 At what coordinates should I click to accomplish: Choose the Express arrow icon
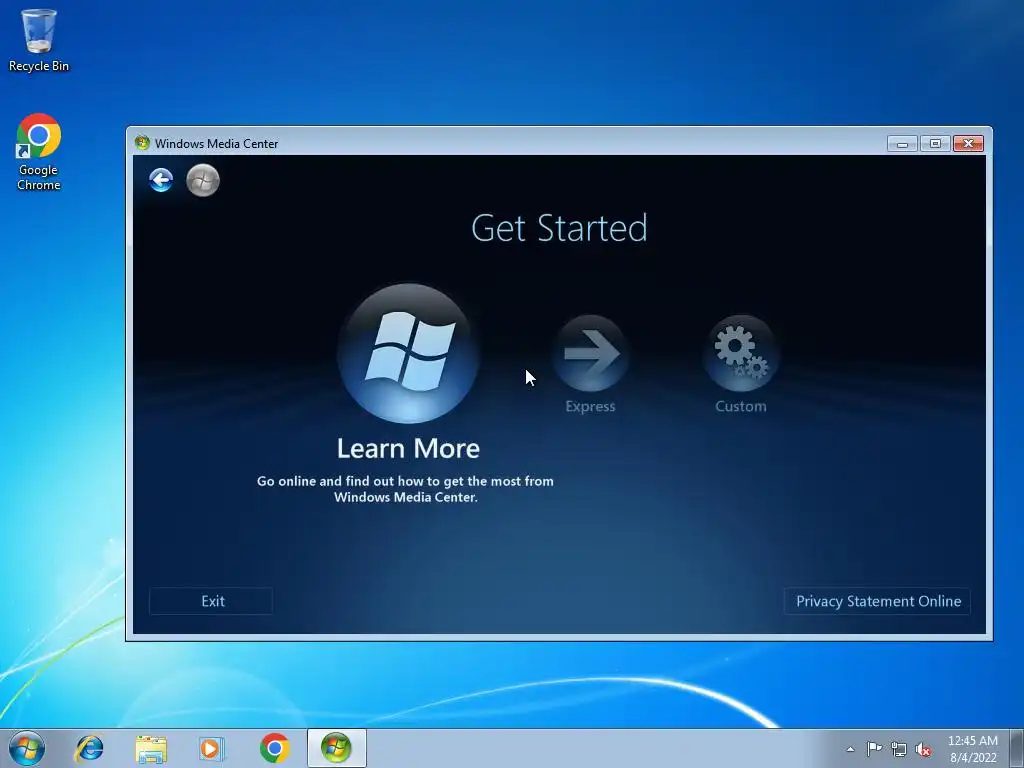pos(590,353)
